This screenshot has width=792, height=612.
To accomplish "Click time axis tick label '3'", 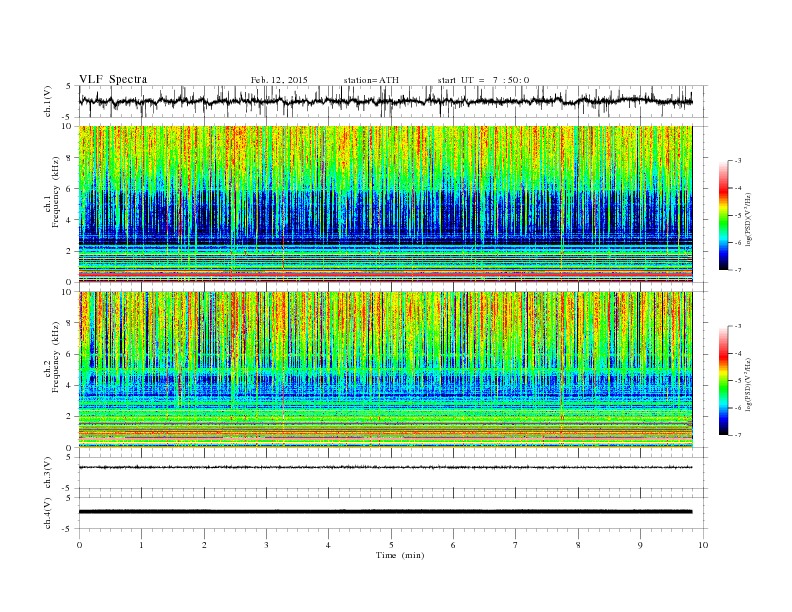I will click(266, 545).
